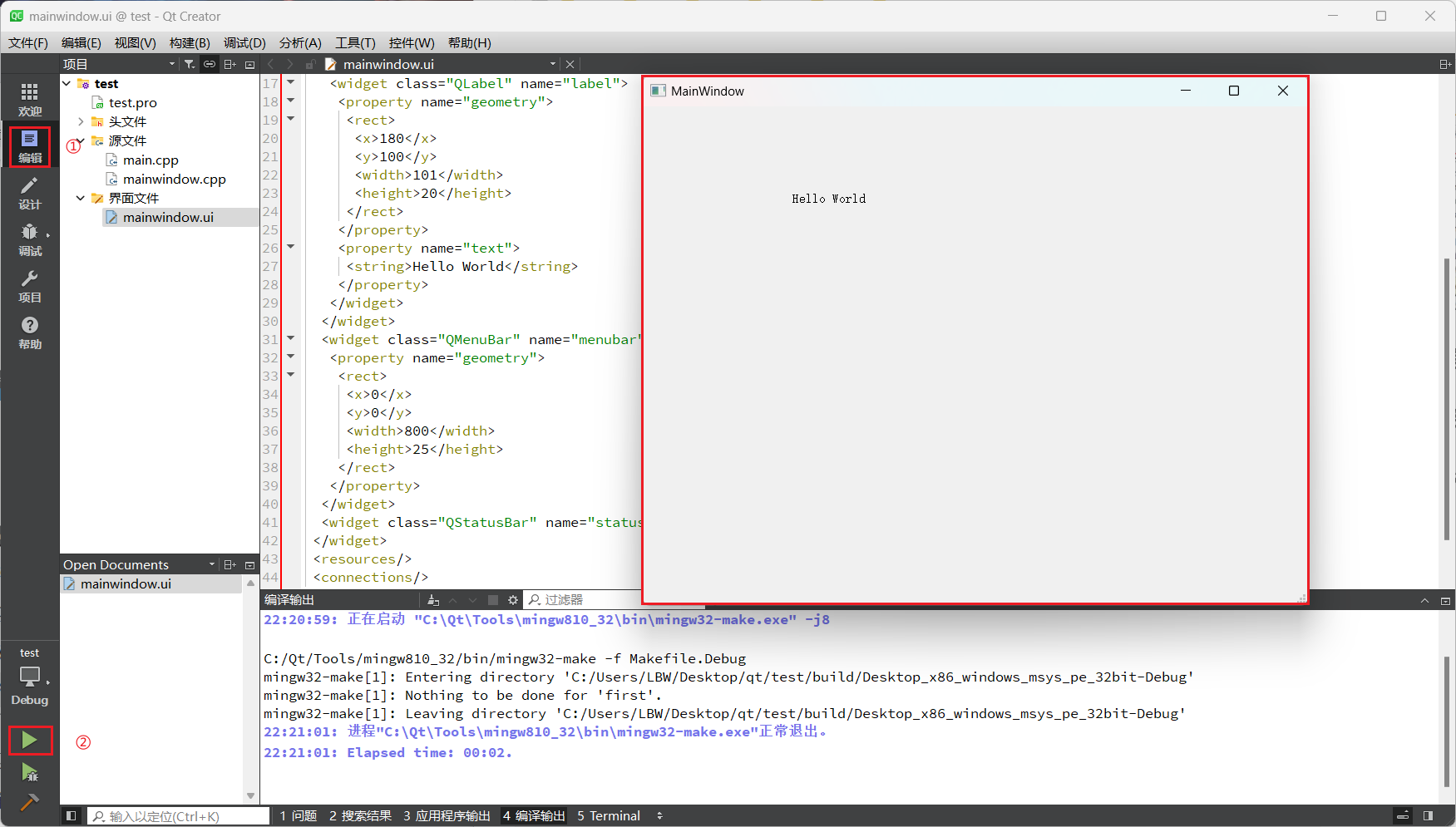Open the 设计 design mode
The image size is (1456, 827).
(30, 193)
